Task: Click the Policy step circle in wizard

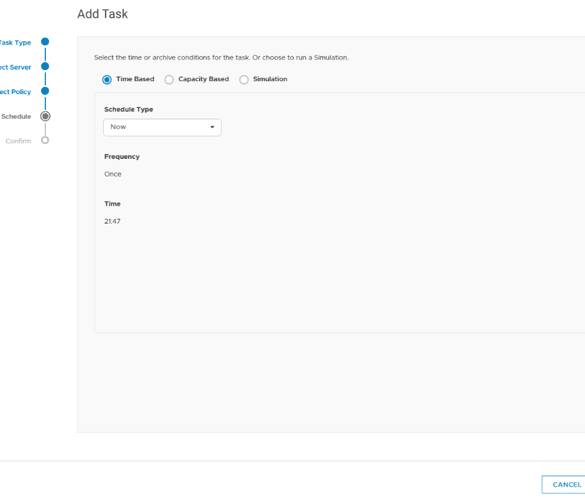Action: tap(45, 91)
